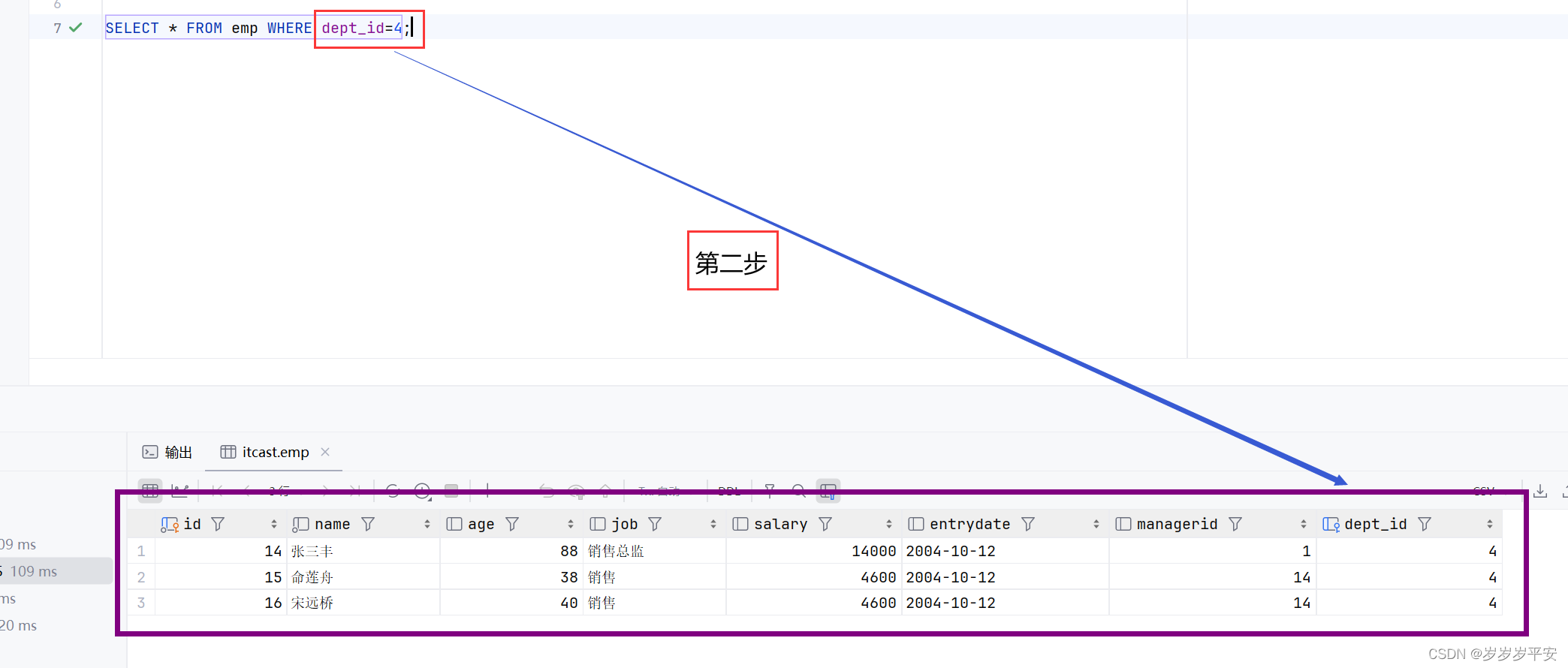The image size is (1568, 668).
Task: Switch to the 输出 tab
Action: (x=167, y=452)
